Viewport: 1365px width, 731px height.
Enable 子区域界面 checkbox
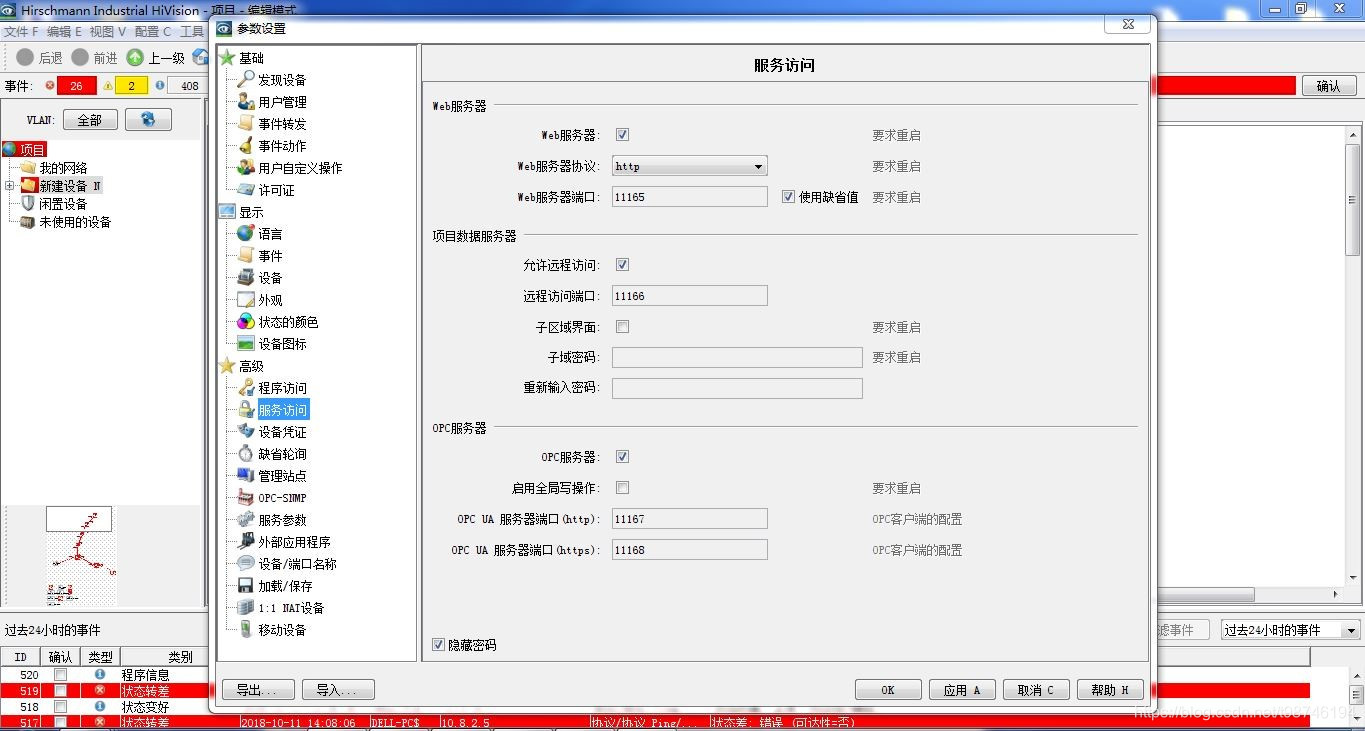622,327
